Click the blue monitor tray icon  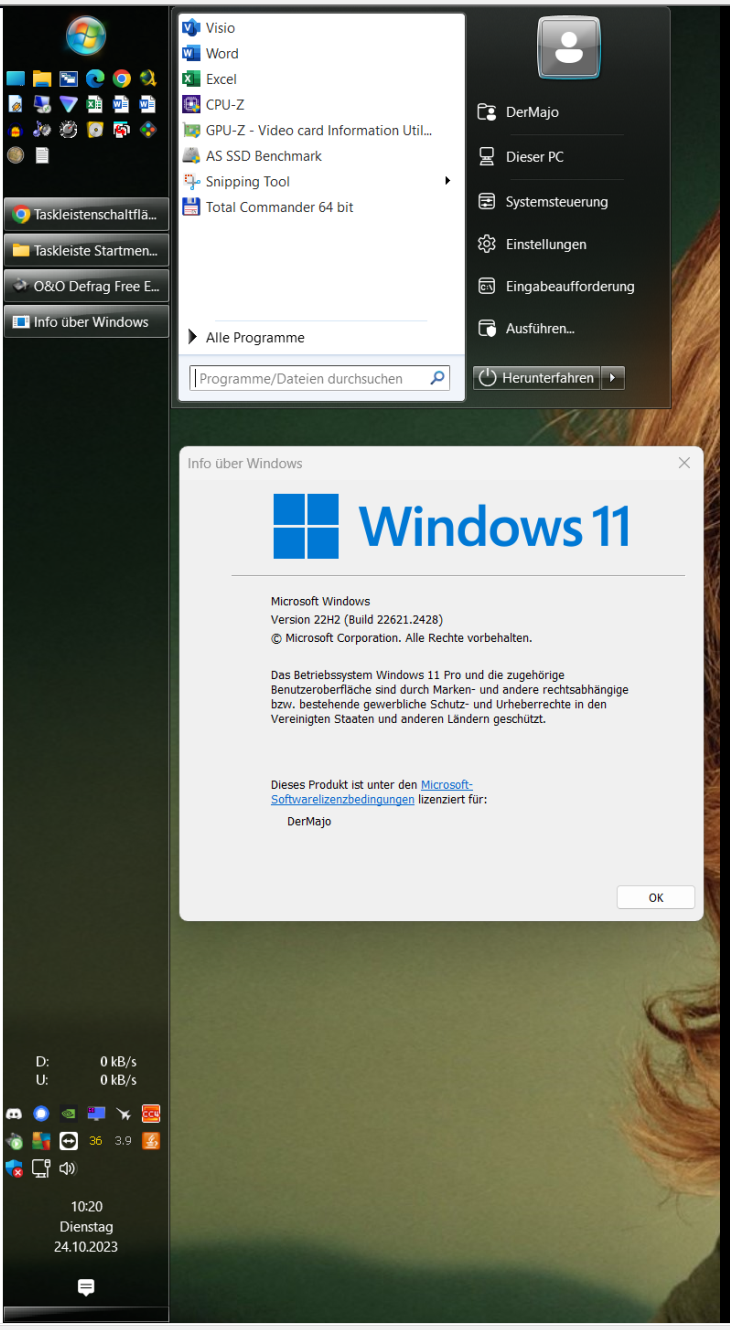(96, 1113)
